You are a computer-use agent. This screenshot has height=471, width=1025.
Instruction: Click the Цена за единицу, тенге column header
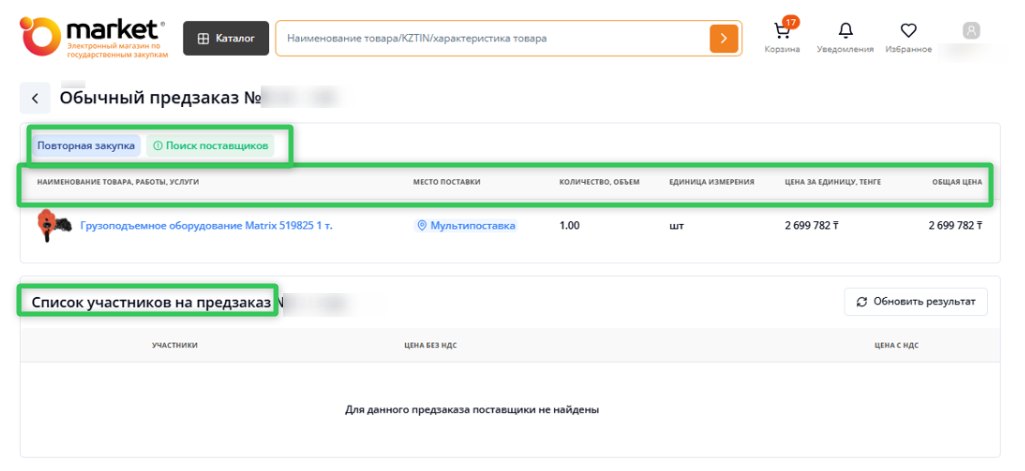point(833,182)
